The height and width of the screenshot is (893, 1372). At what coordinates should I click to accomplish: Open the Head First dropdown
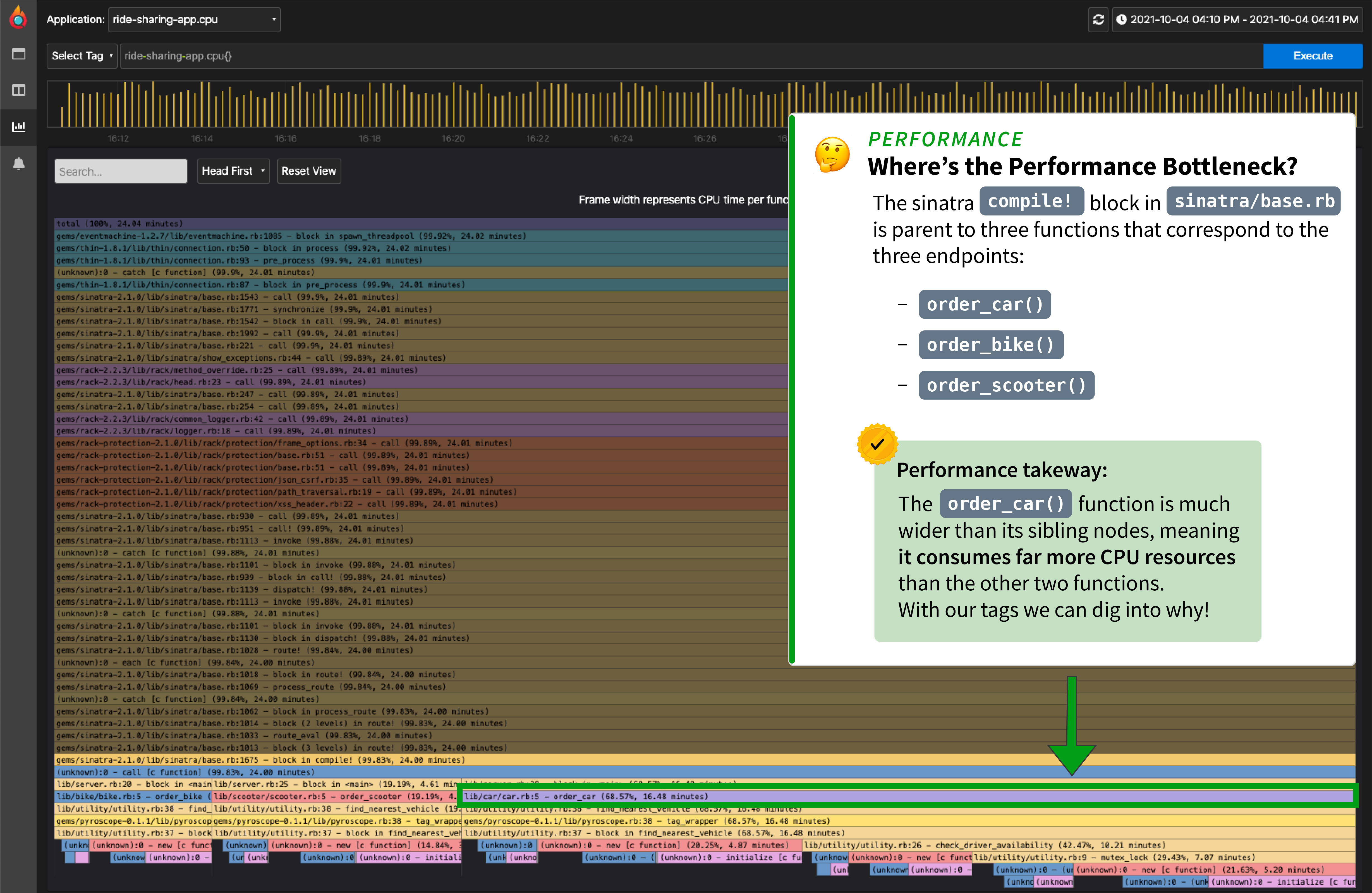tap(233, 171)
